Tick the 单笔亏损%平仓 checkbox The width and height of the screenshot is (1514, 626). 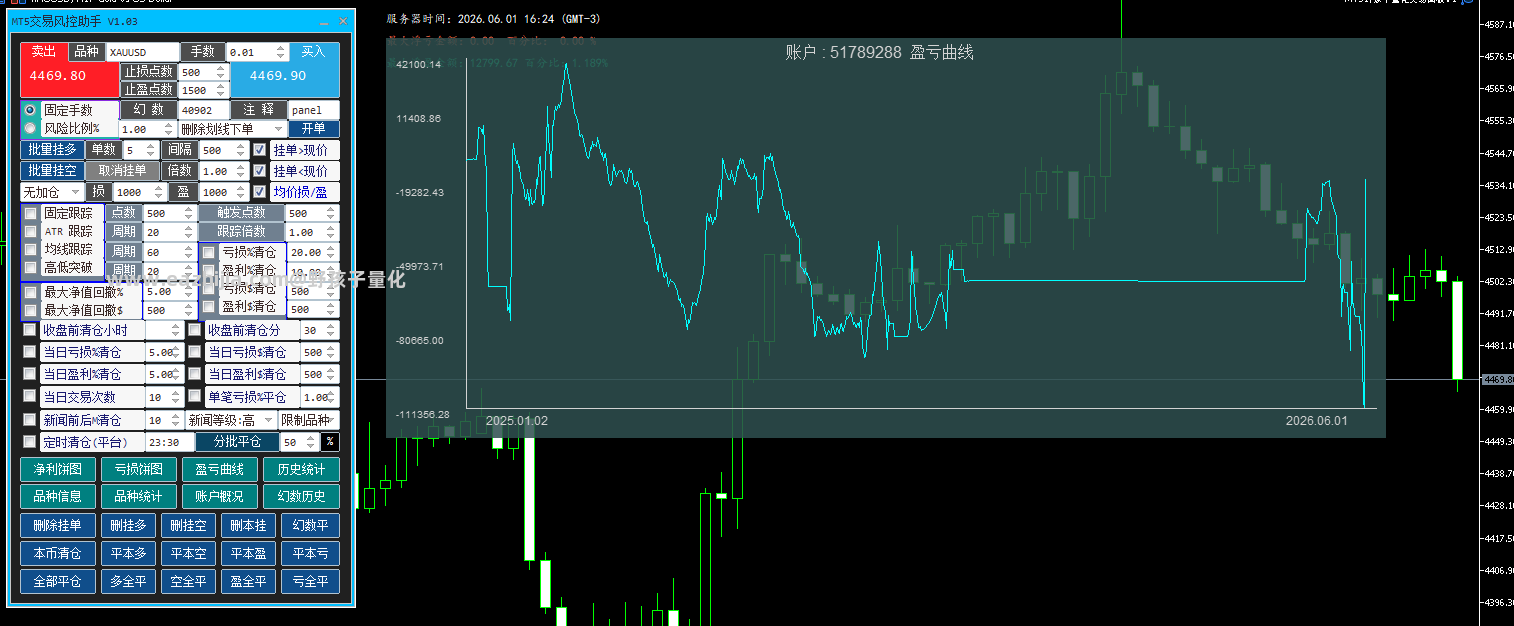tap(195, 397)
